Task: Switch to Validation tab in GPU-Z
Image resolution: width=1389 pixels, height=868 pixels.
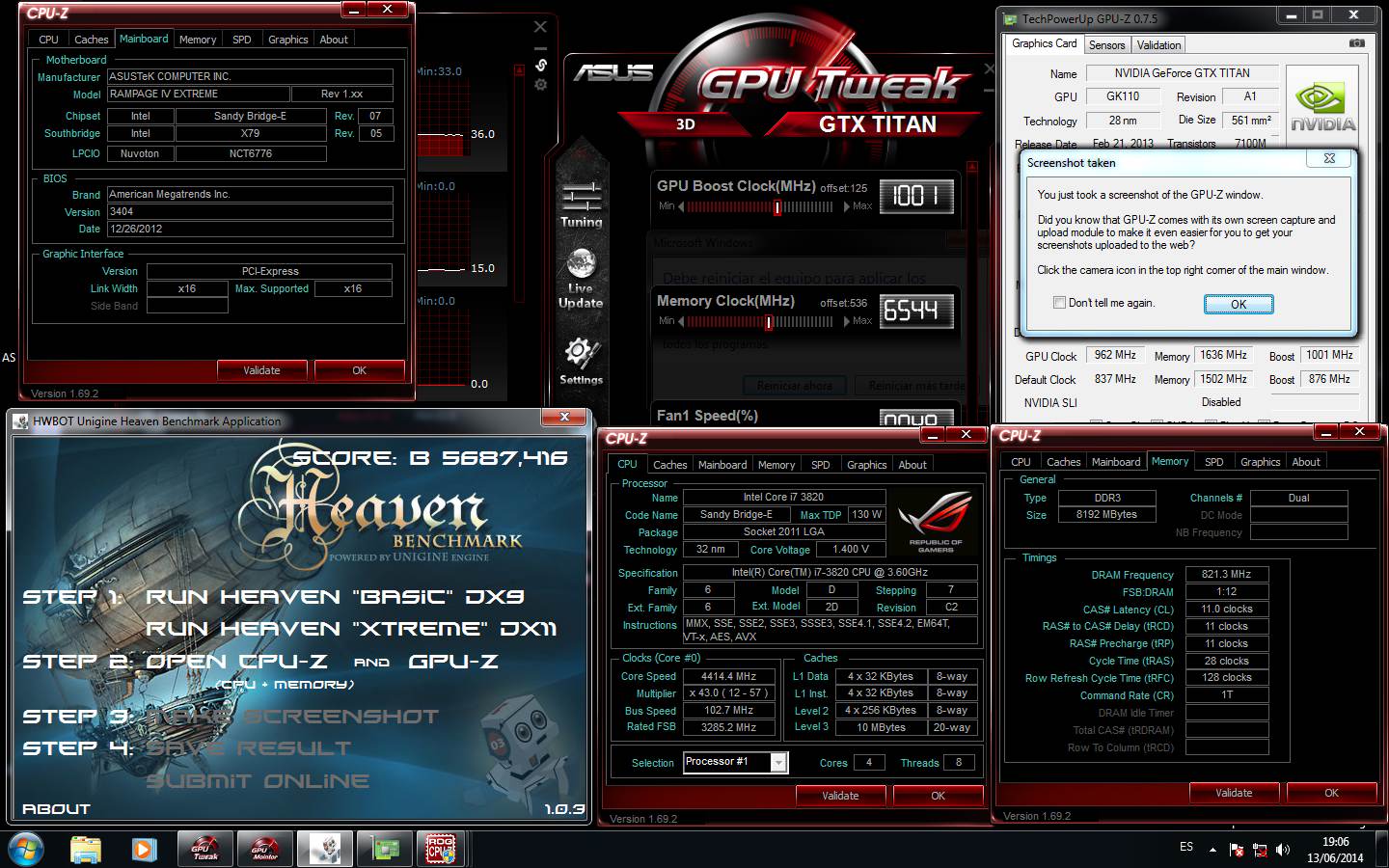Action: (1158, 45)
